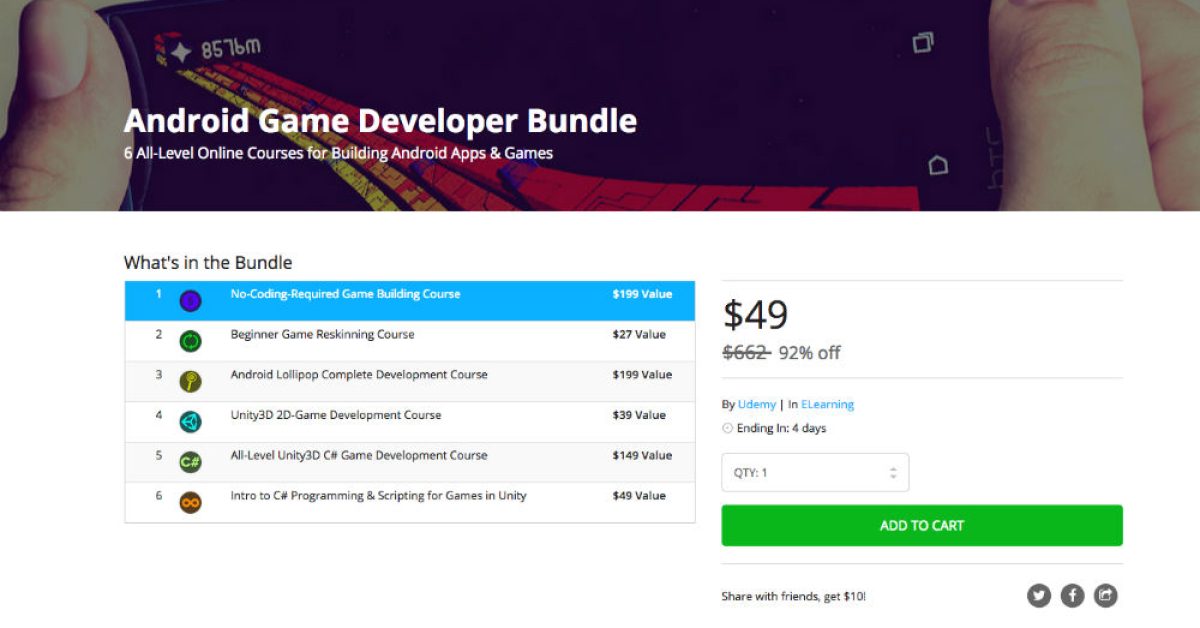This screenshot has height=628, width=1200.
Task: Click the green C# course icon
Action: 190,462
